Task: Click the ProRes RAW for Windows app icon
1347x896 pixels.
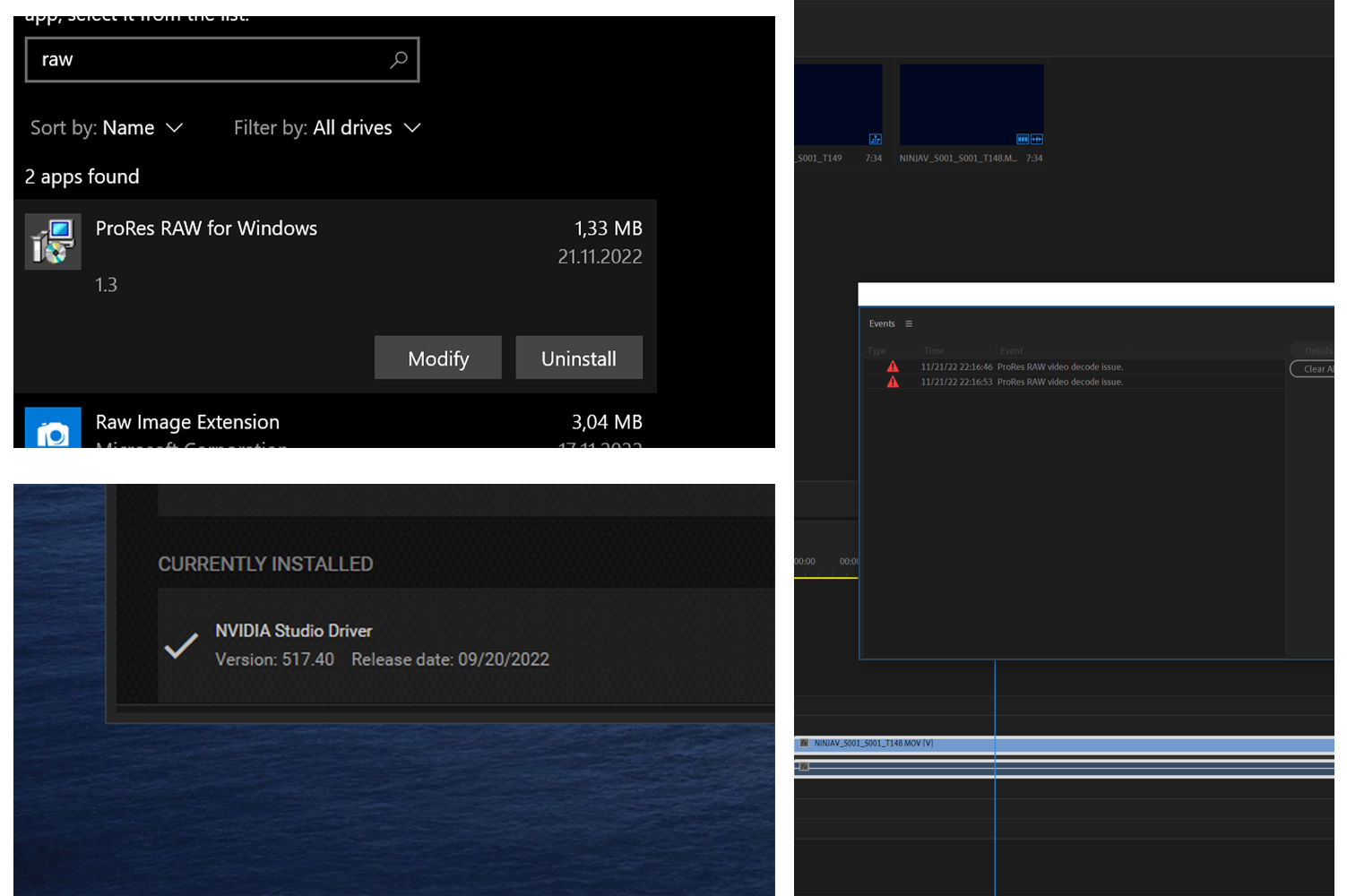Action: [x=52, y=241]
